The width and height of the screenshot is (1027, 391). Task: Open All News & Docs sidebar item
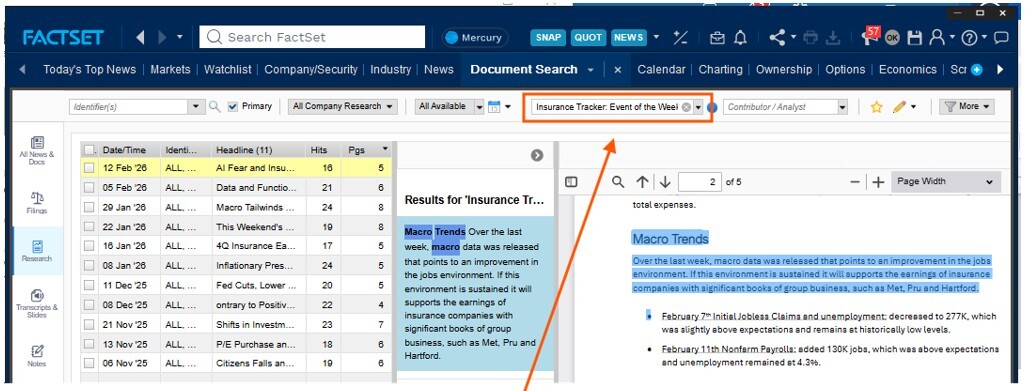pos(37,150)
